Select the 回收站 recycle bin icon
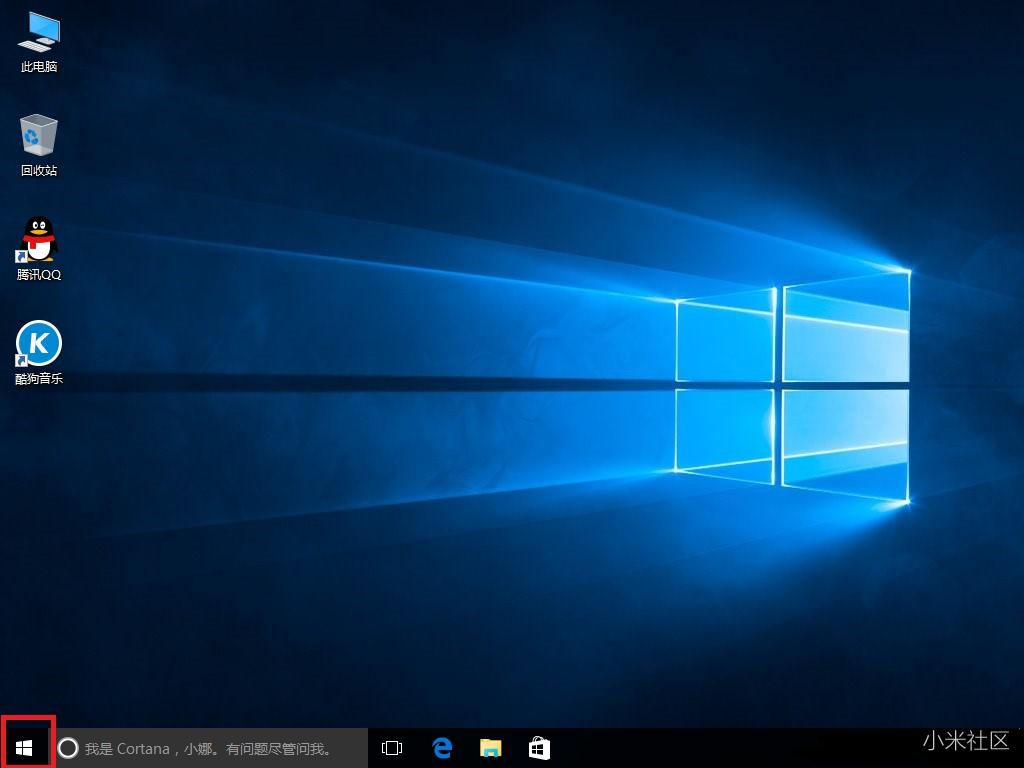 click(38, 135)
